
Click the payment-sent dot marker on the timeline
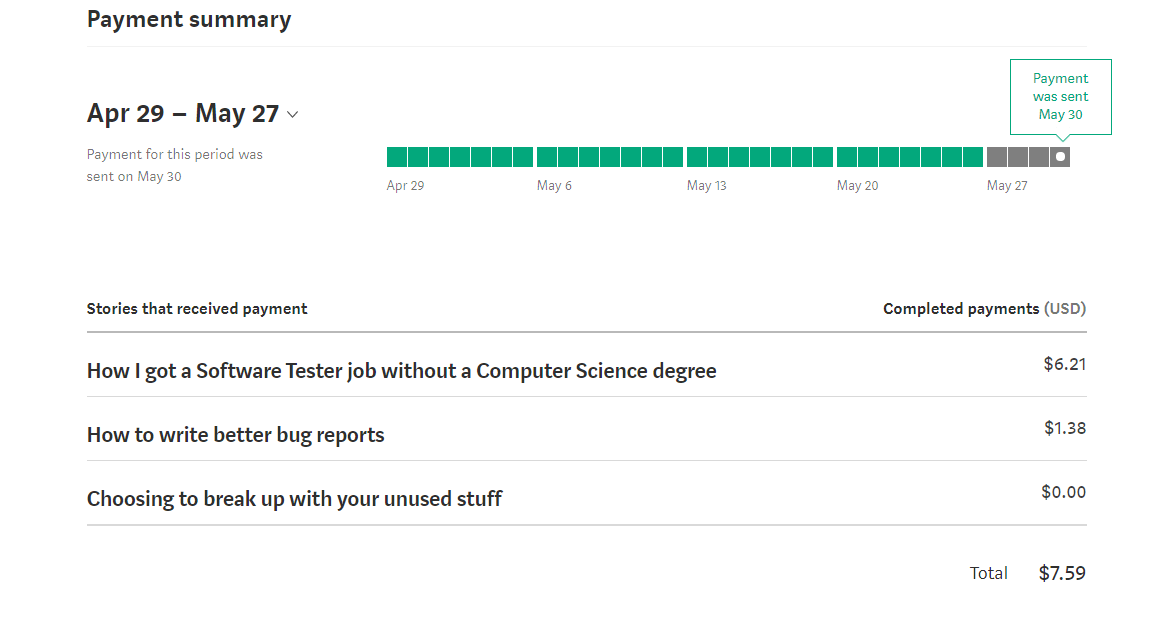(x=1060, y=157)
